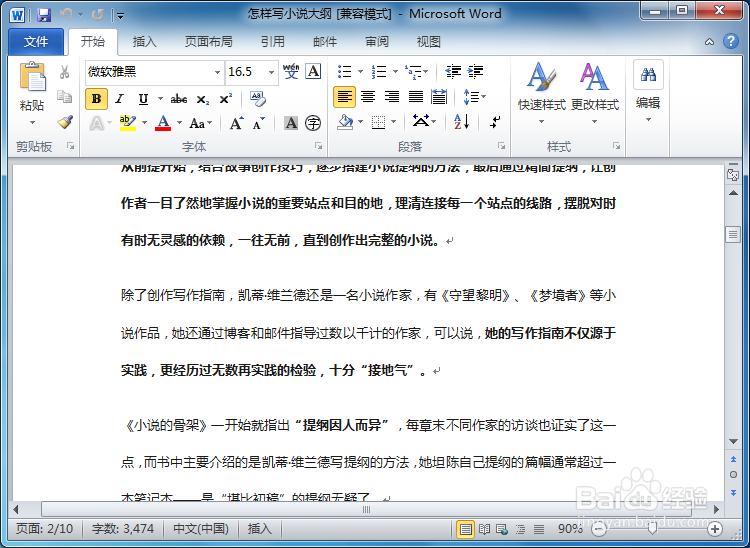Open the Word Help question icon
The height and width of the screenshot is (548, 750).
[731, 42]
